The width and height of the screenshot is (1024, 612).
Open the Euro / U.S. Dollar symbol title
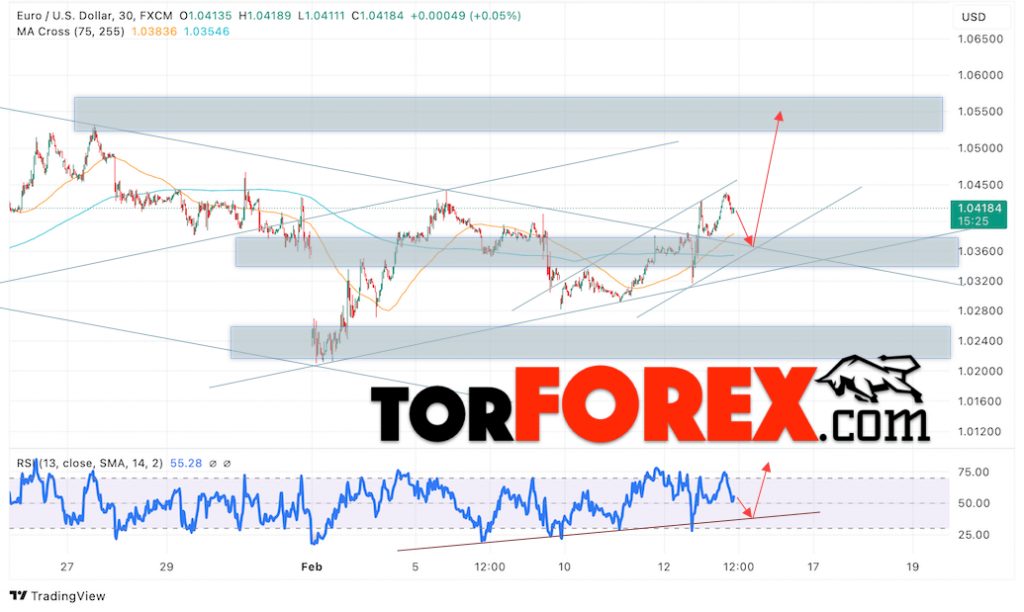click(x=65, y=15)
